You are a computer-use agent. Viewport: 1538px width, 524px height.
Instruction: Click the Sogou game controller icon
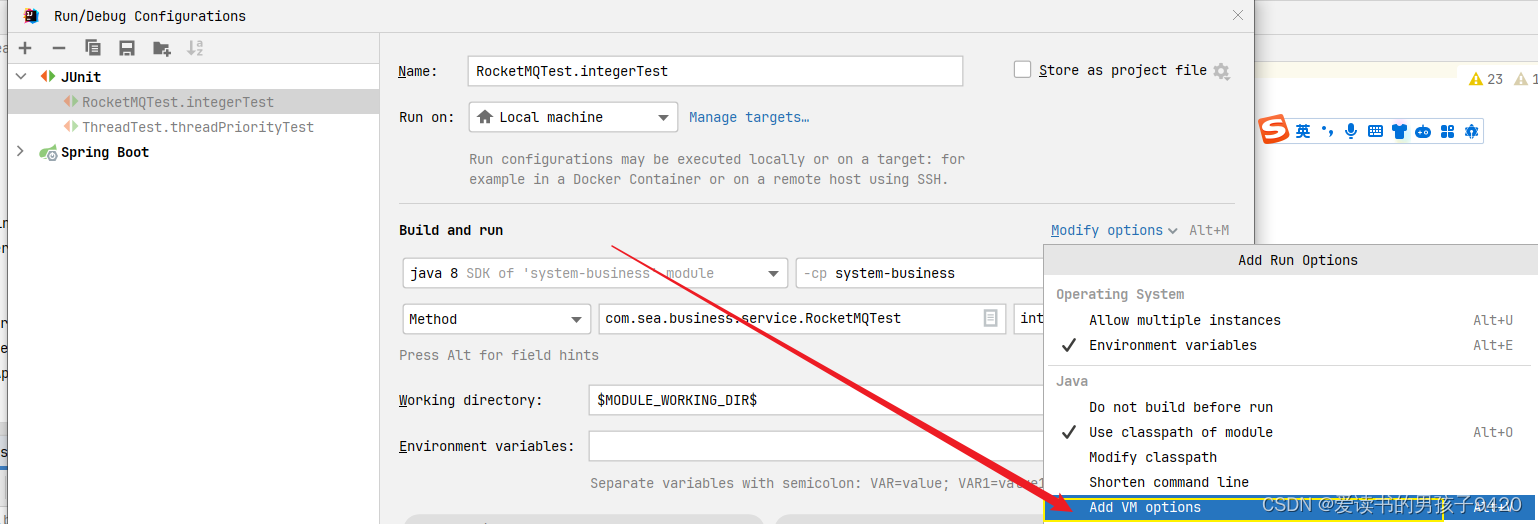1423,132
